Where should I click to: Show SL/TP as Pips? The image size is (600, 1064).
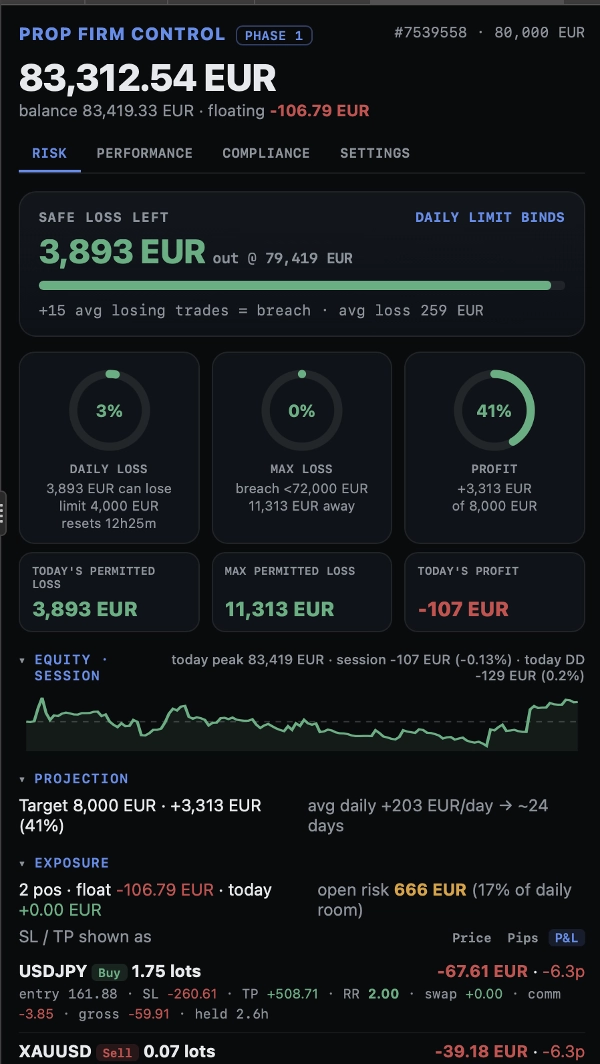point(519,938)
